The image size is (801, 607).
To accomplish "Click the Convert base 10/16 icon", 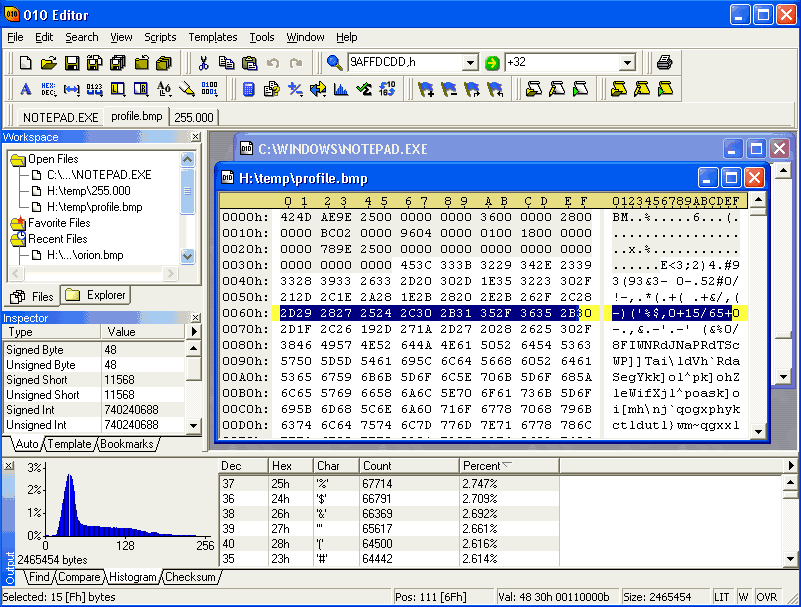I will tap(388, 89).
